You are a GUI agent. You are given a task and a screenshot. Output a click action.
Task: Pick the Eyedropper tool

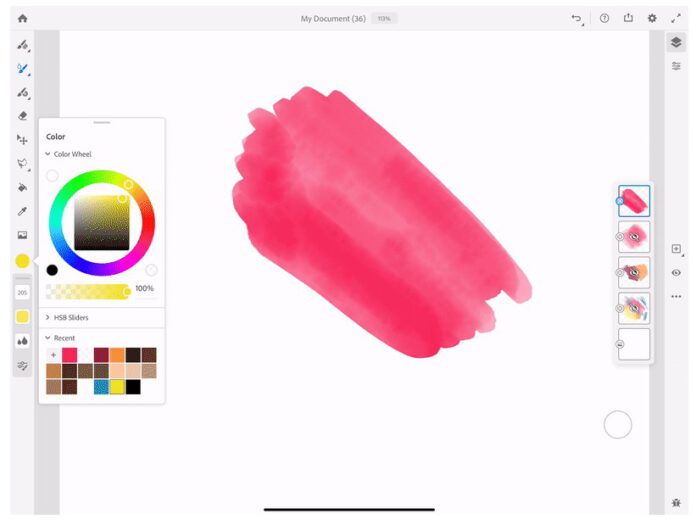[22, 211]
